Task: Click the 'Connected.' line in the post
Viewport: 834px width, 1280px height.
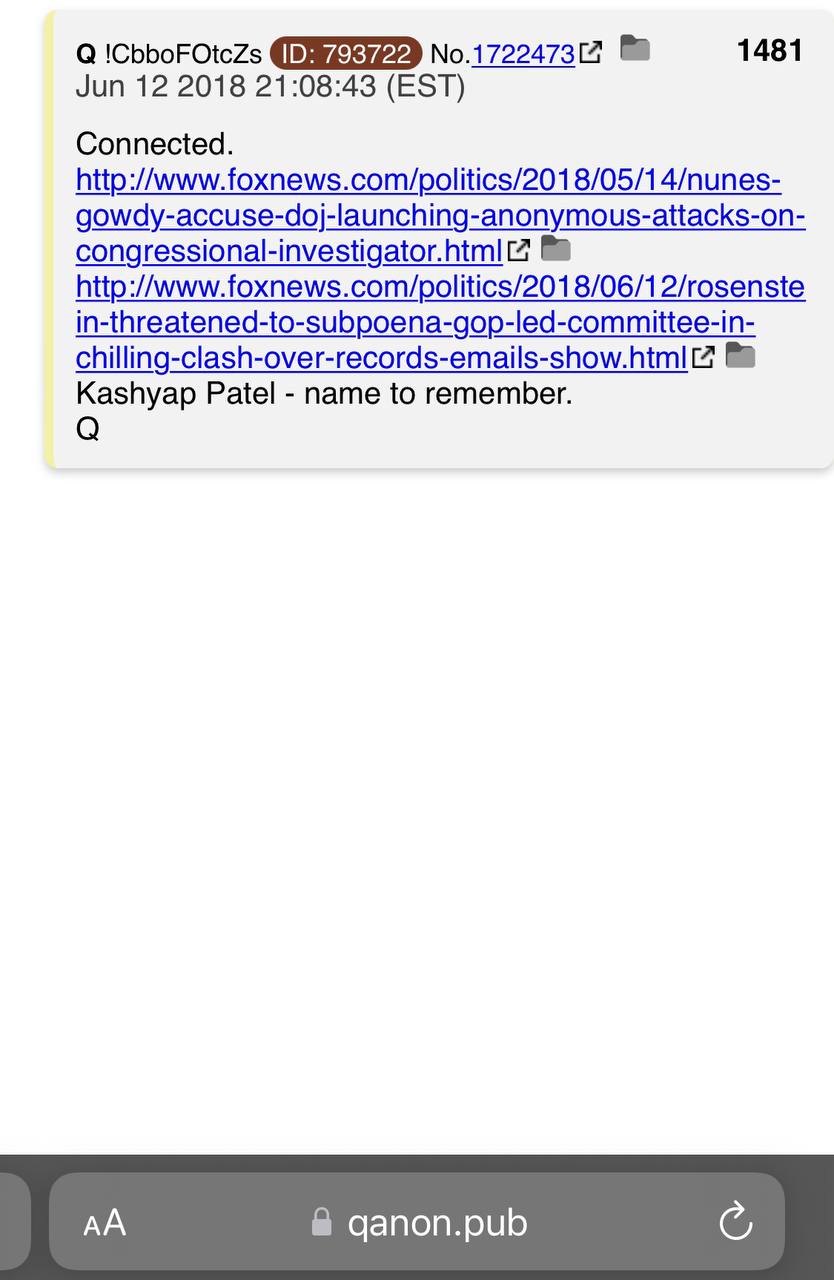Action: pos(155,144)
